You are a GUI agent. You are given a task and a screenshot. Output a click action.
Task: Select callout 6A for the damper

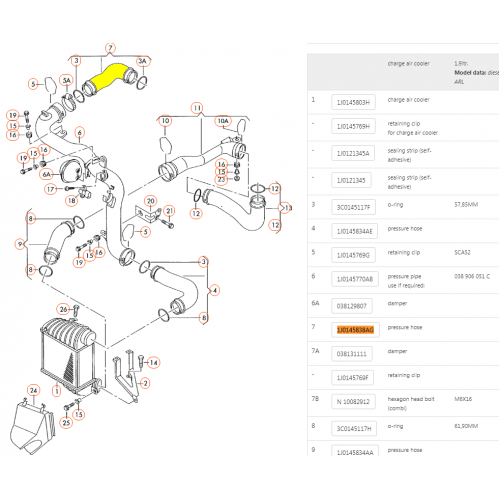(46, 174)
